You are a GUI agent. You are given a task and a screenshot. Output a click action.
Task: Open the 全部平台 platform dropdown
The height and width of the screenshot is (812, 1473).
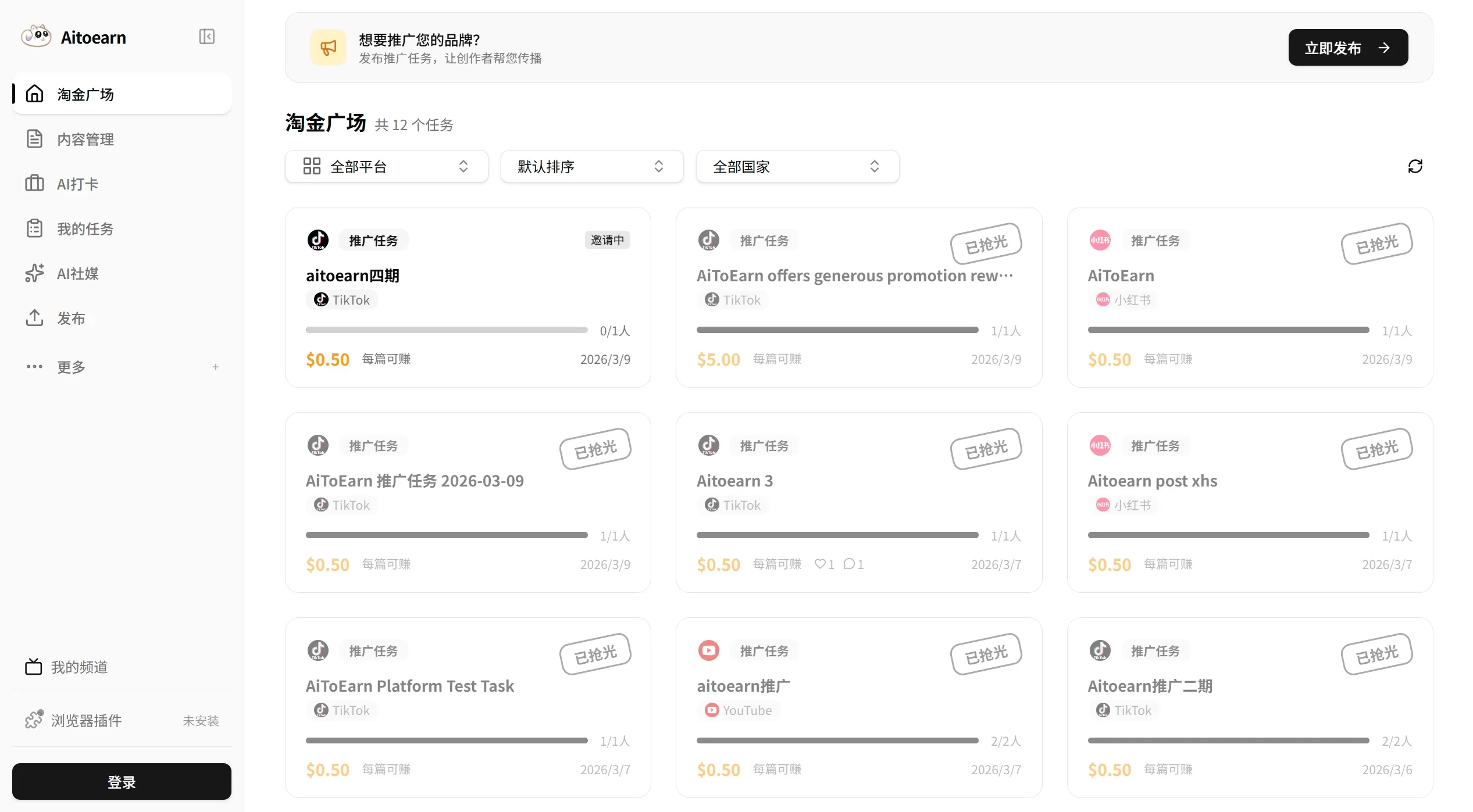click(x=386, y=167)
